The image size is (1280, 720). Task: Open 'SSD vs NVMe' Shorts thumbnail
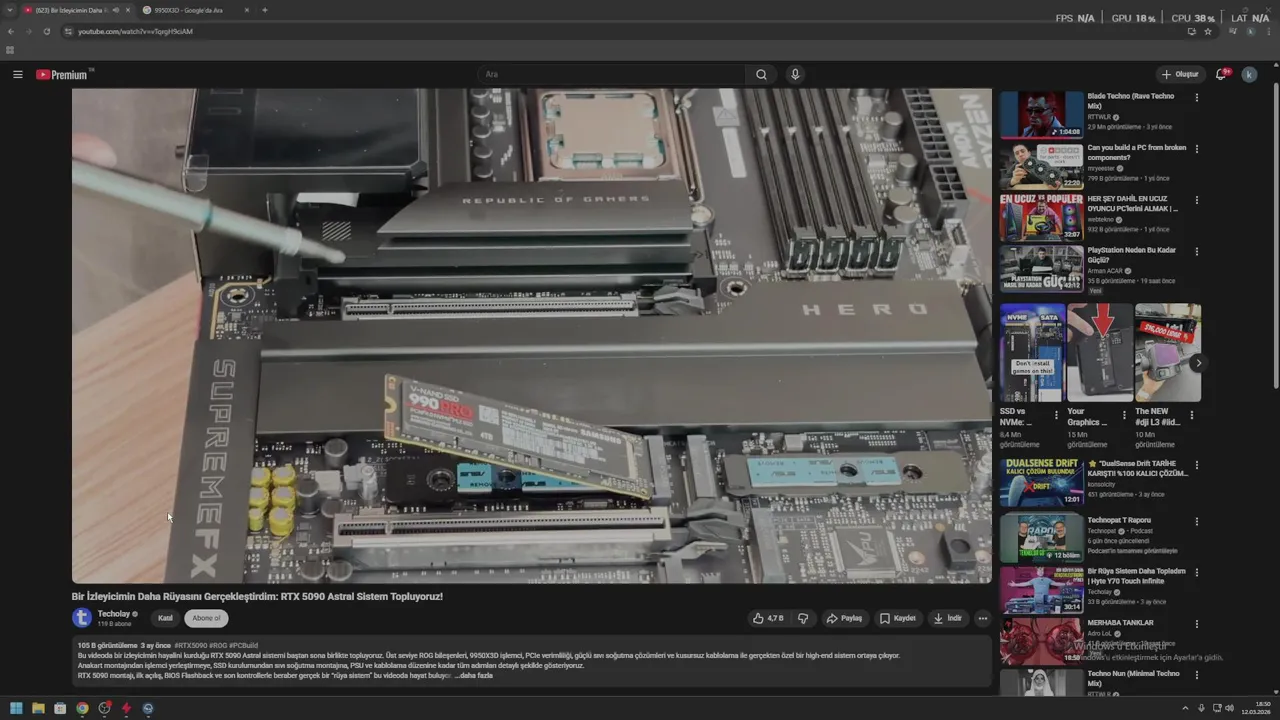[x=1032, y=353]
